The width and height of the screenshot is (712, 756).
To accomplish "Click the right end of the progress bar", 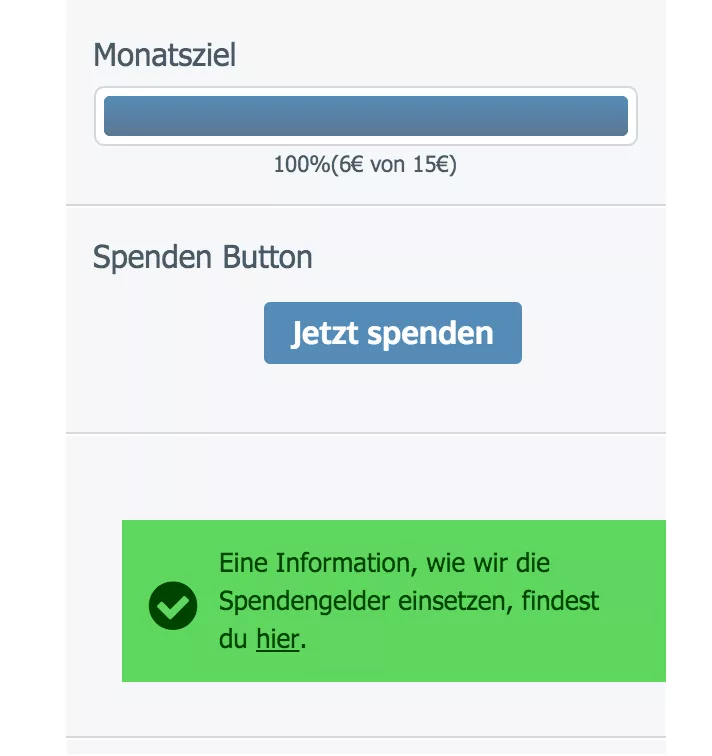I will tap(621, 116).
